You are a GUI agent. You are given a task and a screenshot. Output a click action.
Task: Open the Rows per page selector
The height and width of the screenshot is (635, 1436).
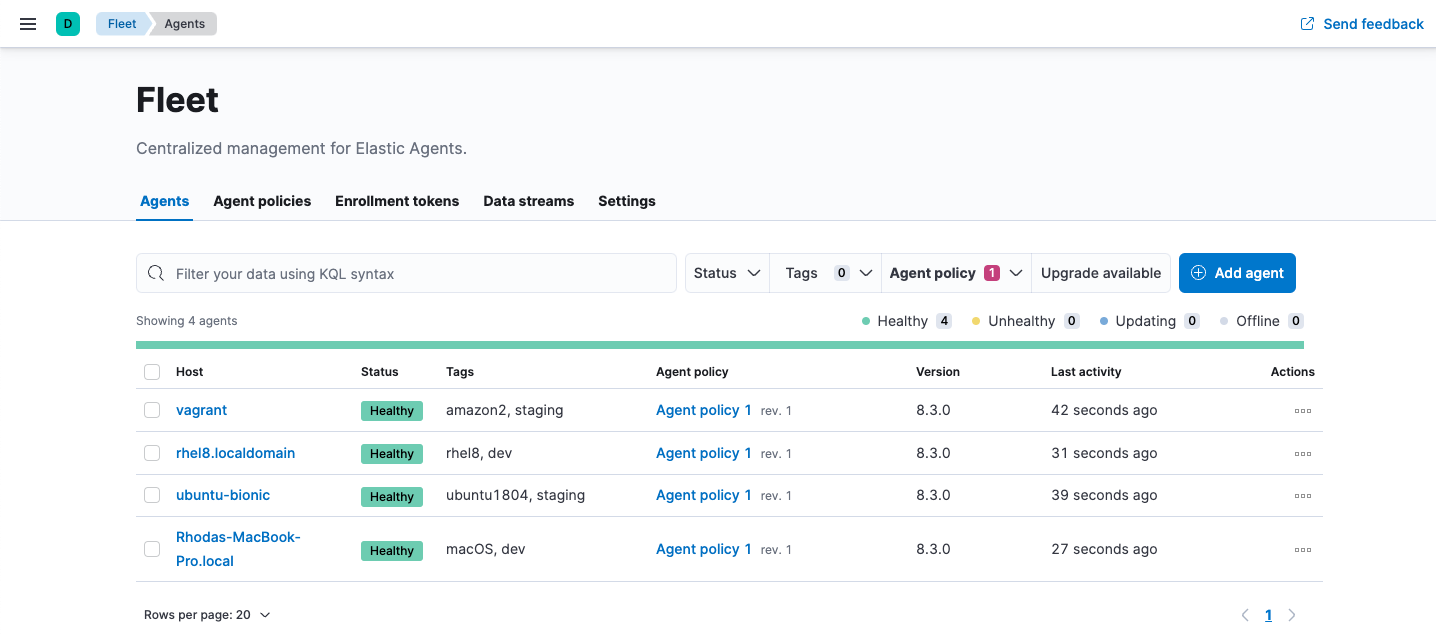click(x=208, y=614)
